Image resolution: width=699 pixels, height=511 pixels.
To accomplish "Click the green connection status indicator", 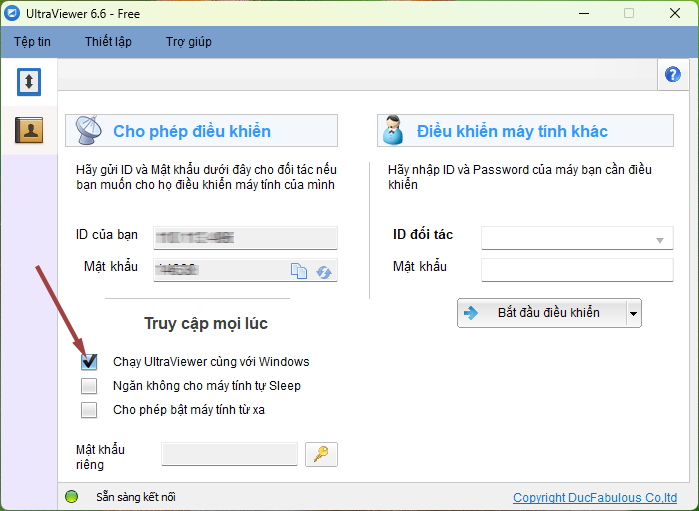I will 71,496.
